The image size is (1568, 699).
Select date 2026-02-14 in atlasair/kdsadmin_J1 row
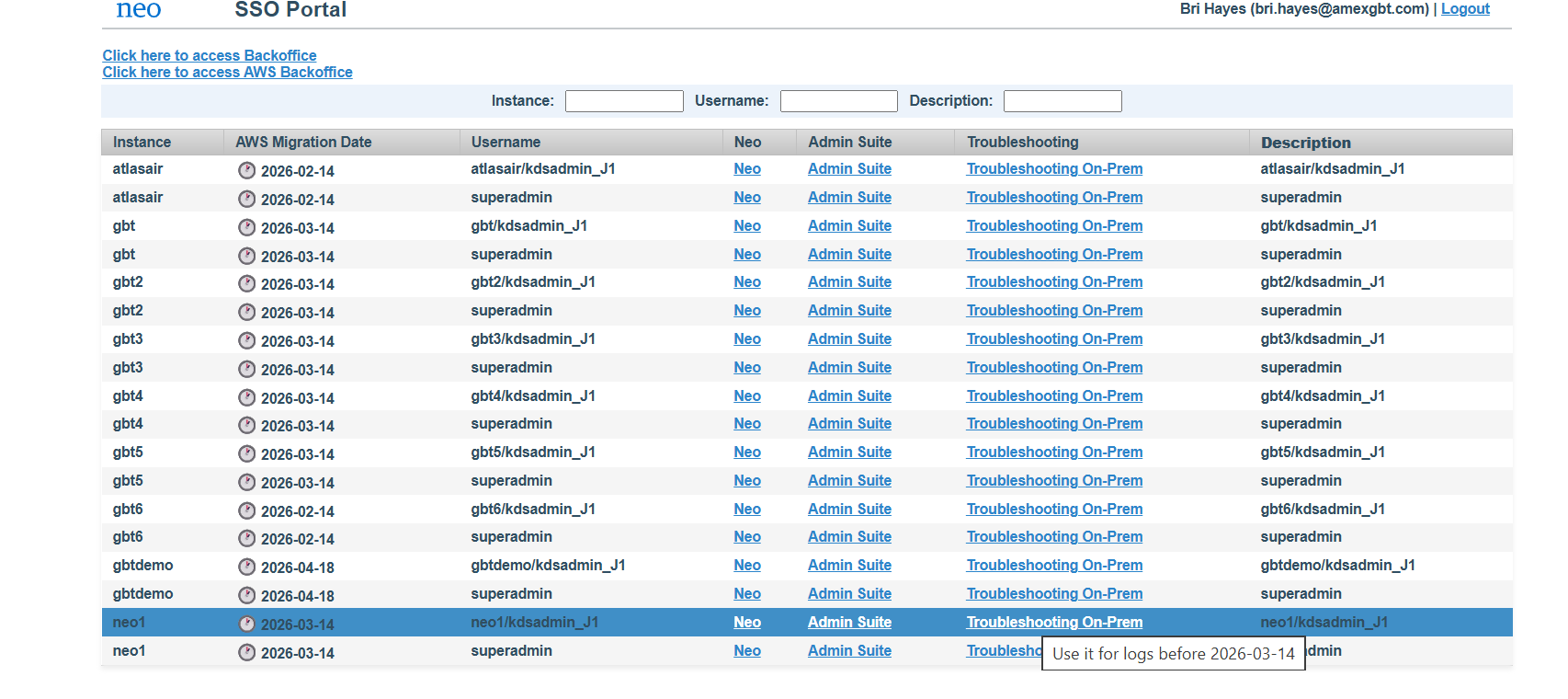pyautogui.click(x=298, y=171)
